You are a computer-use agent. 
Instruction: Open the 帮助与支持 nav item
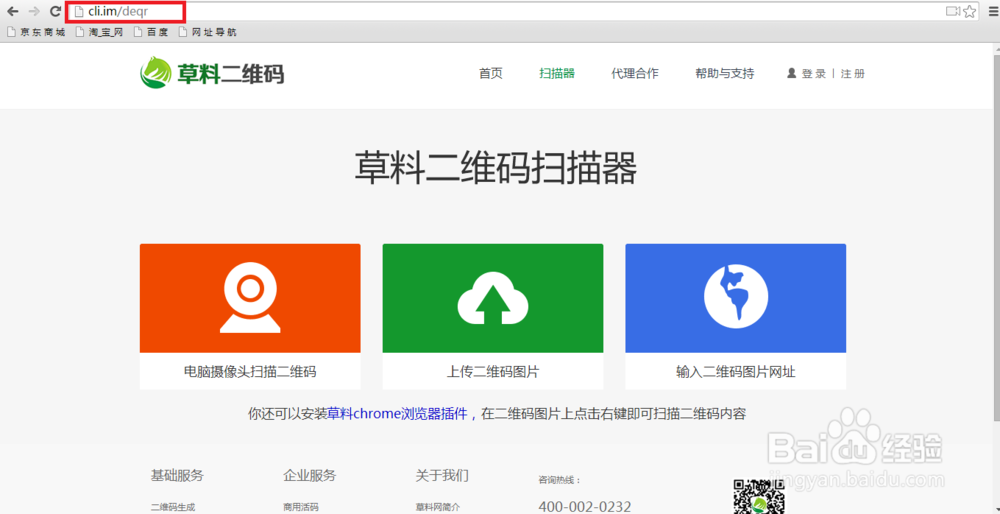click(724, 73)
